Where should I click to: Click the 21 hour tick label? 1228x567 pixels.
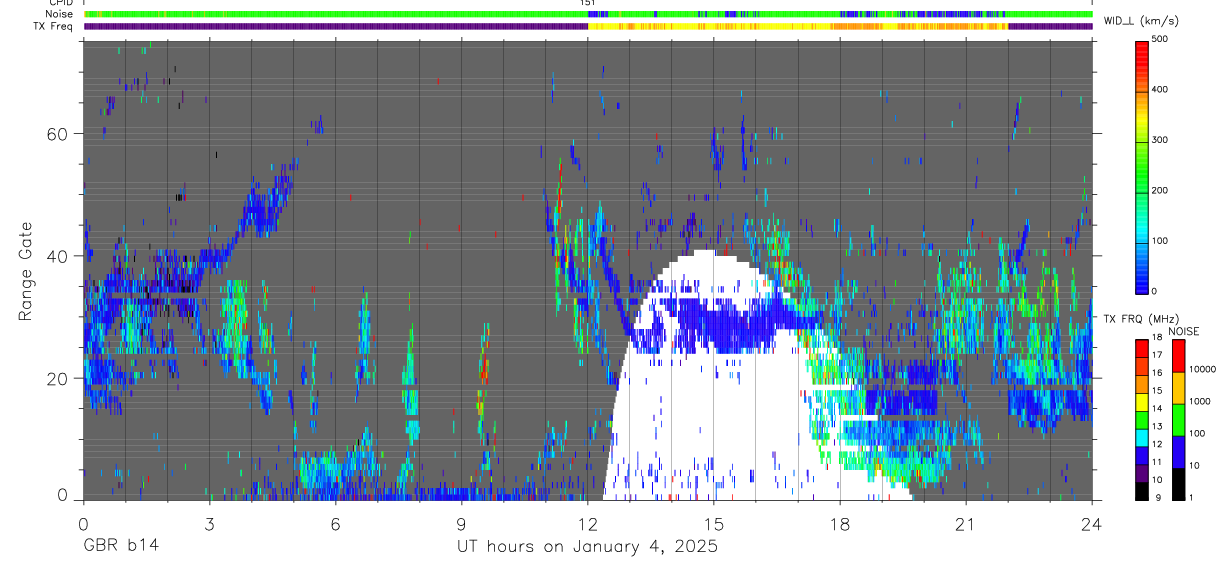pyautogui.click(x=966, y=524)
